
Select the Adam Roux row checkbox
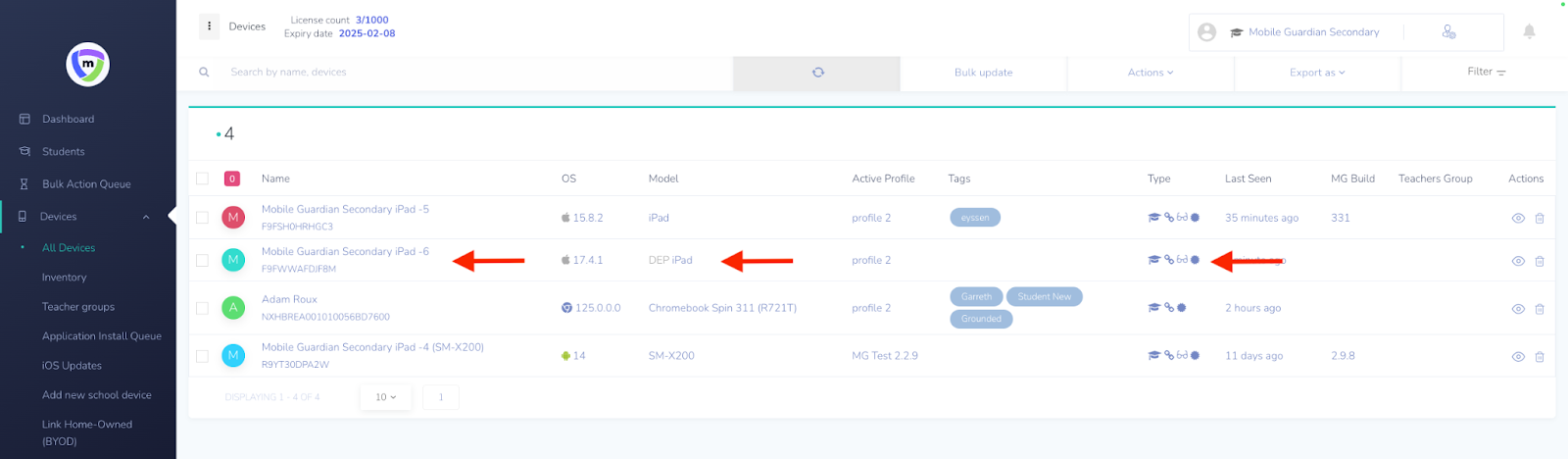pos(202,308)
